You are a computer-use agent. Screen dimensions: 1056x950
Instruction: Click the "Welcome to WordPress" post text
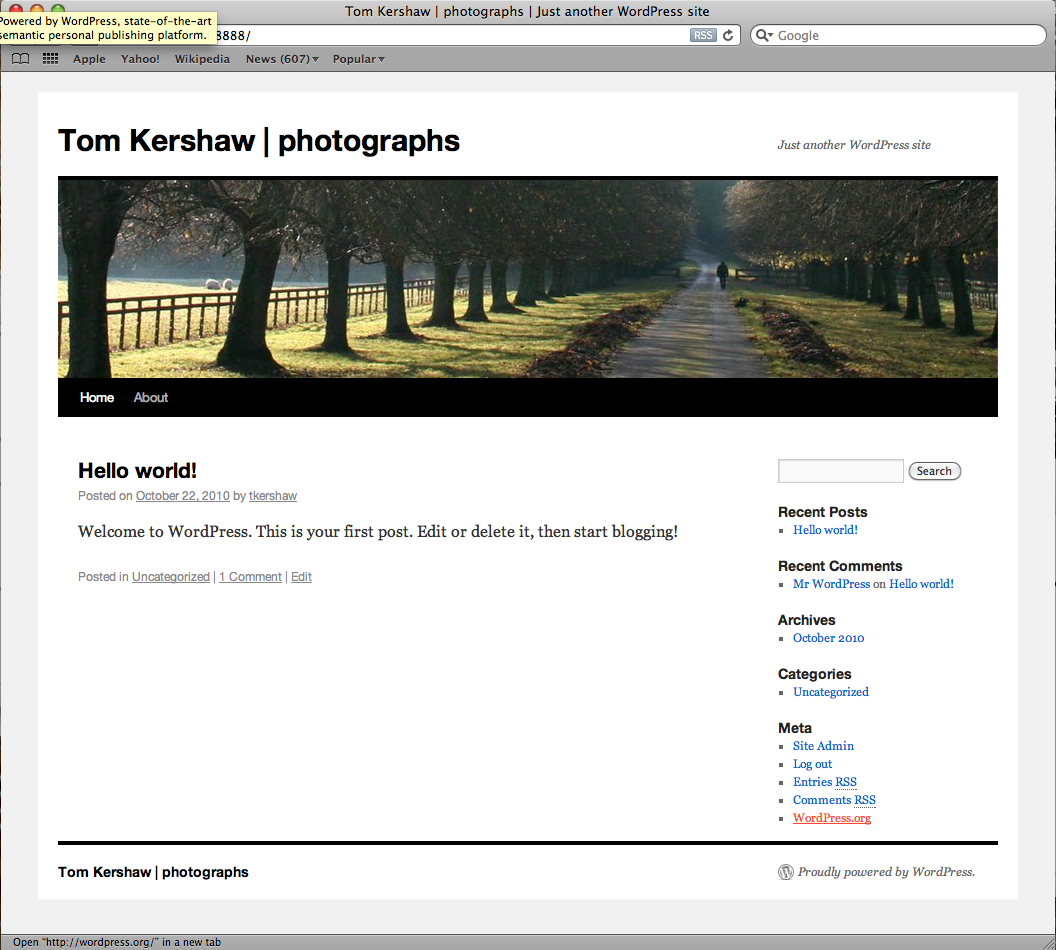(378, 532)
